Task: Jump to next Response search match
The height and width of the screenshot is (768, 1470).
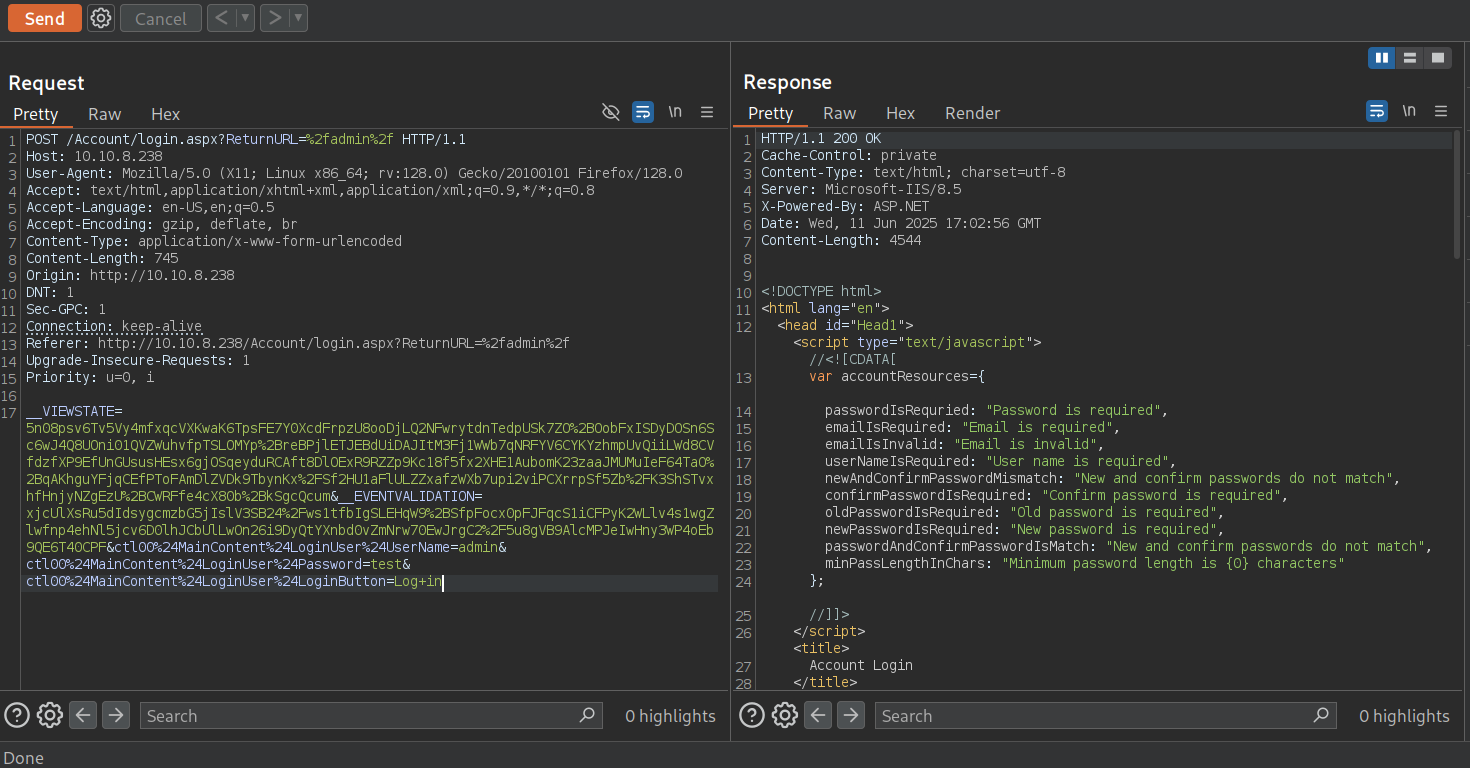Action: click(851, 715)
